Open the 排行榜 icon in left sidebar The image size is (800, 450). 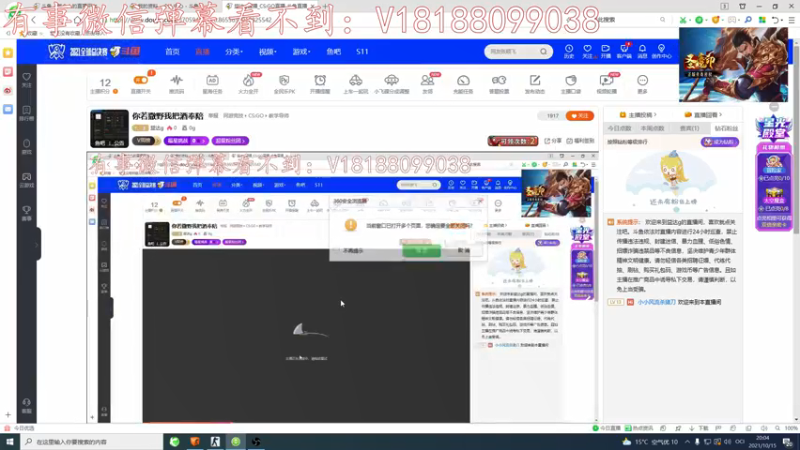pos(27,113)
